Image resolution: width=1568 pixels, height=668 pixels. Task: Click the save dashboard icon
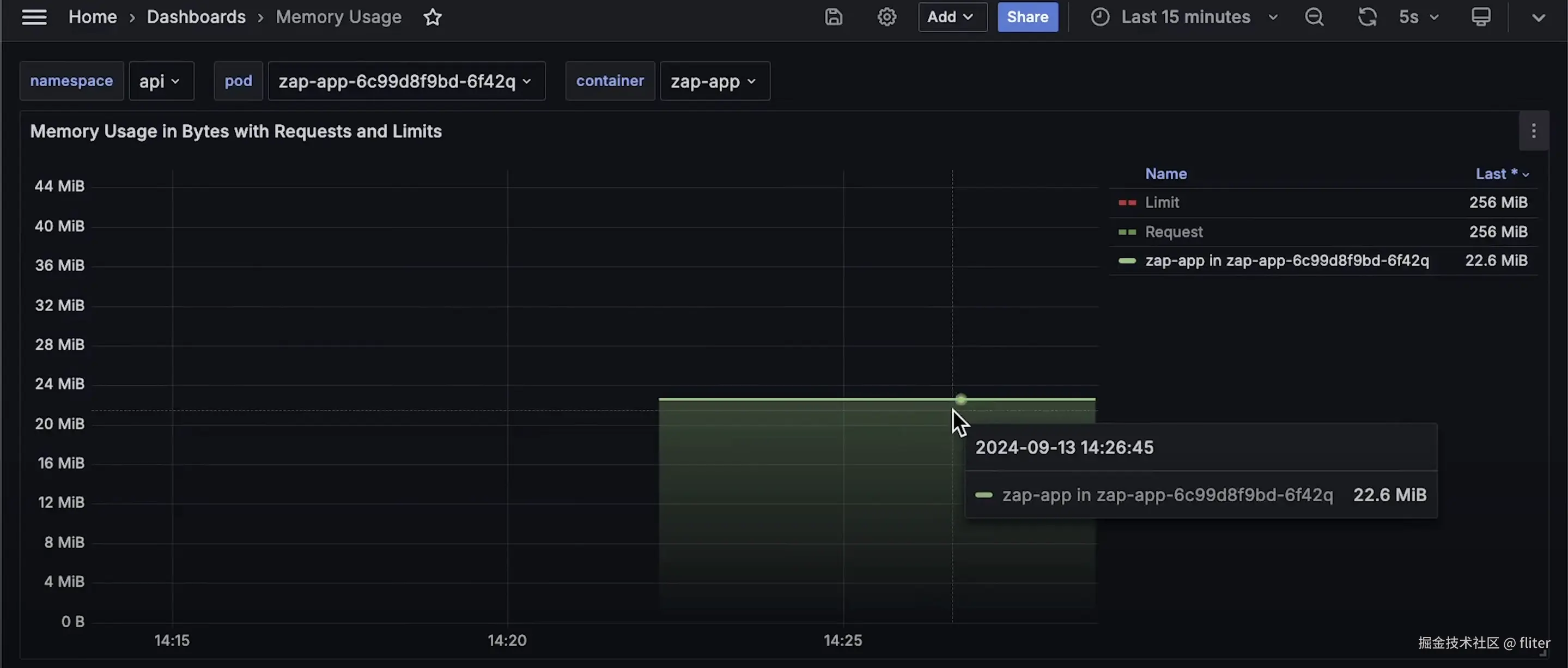[x=833, y=17]
